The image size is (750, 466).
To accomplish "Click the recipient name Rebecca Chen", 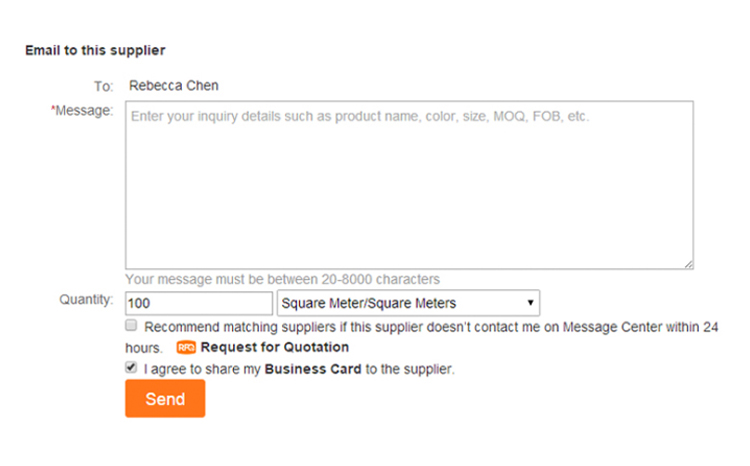I will click(x=174, y=86).
